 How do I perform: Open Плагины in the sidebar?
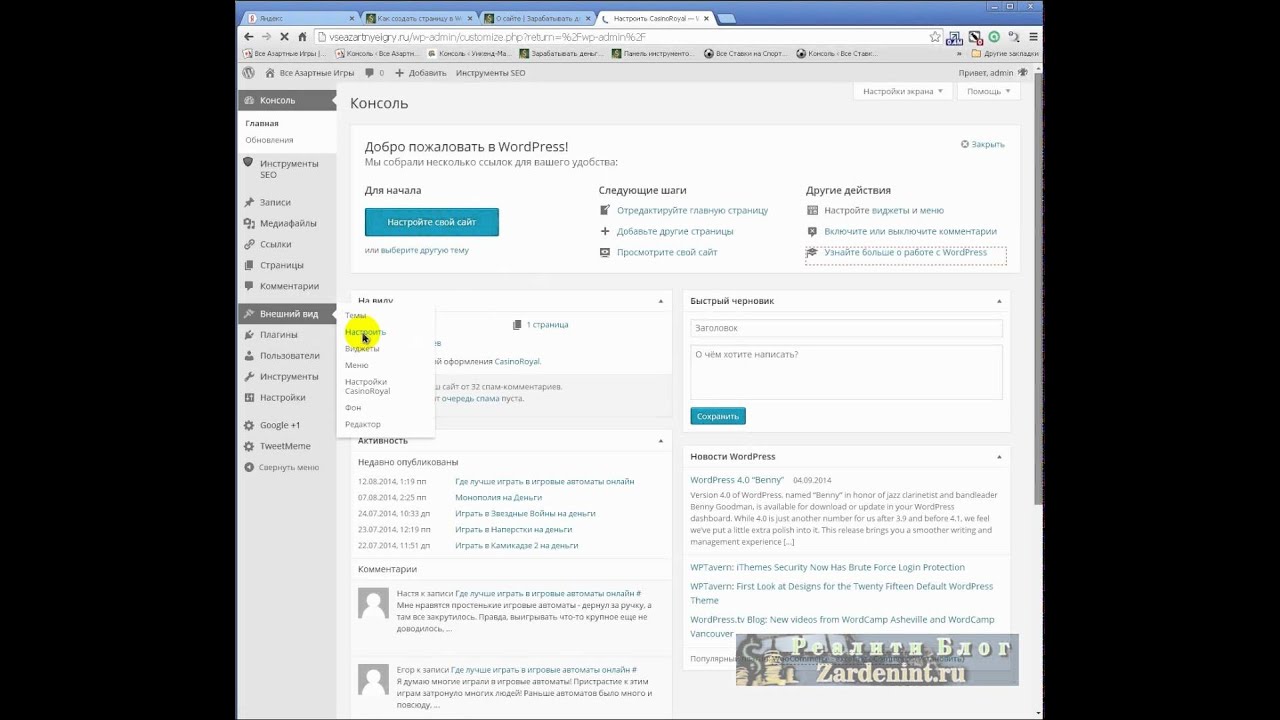(x=287, y=335)
